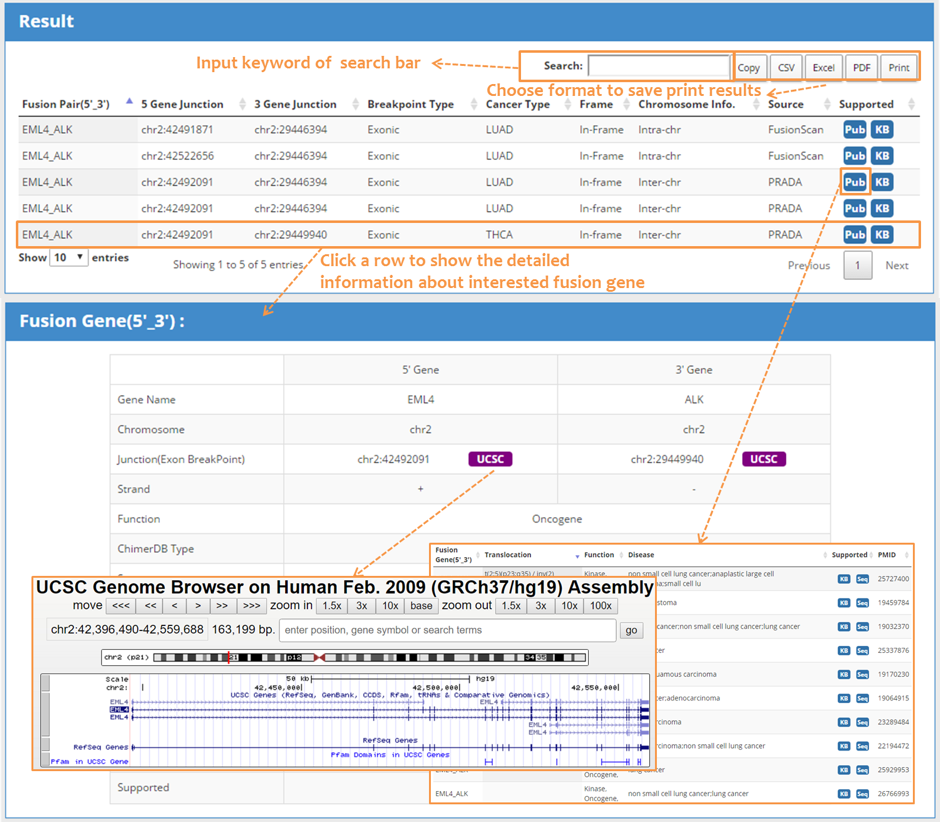Go to the Next results page
The width and height of the screenshot is (940, 822).
897,266
